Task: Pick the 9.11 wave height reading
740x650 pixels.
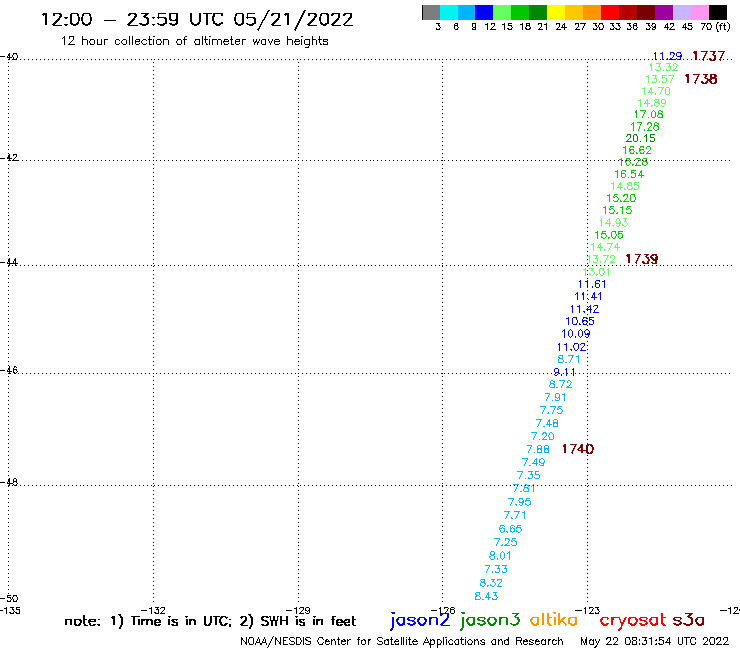Action: coord(564,372)
